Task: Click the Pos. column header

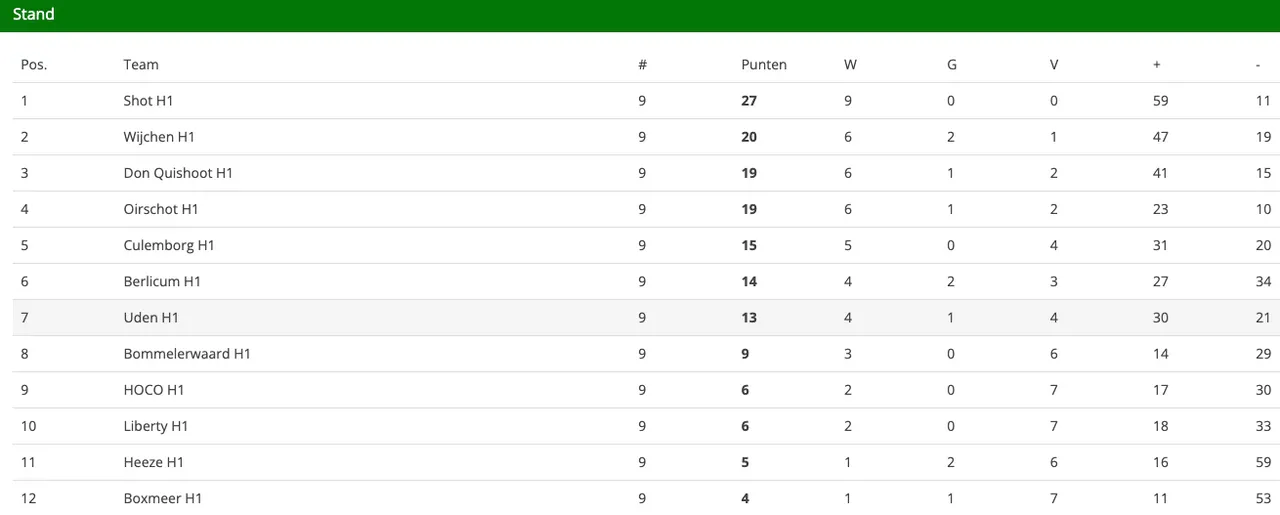Action: 34,65
